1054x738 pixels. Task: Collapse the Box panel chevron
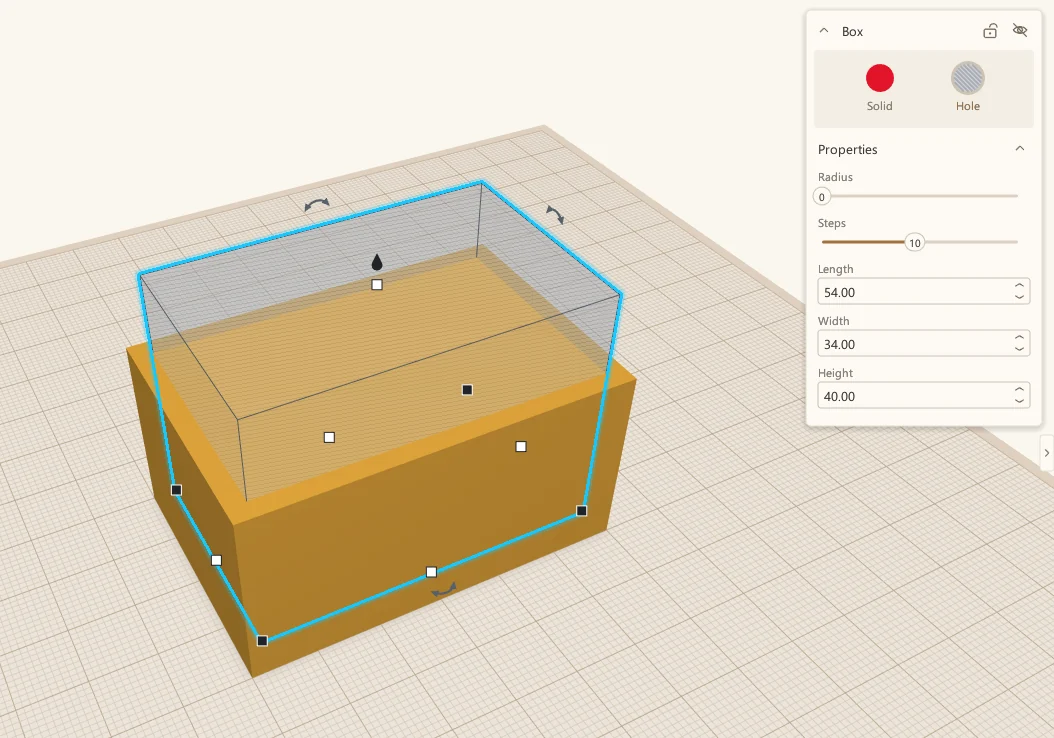pyautogui.click(x=823, y=31)
